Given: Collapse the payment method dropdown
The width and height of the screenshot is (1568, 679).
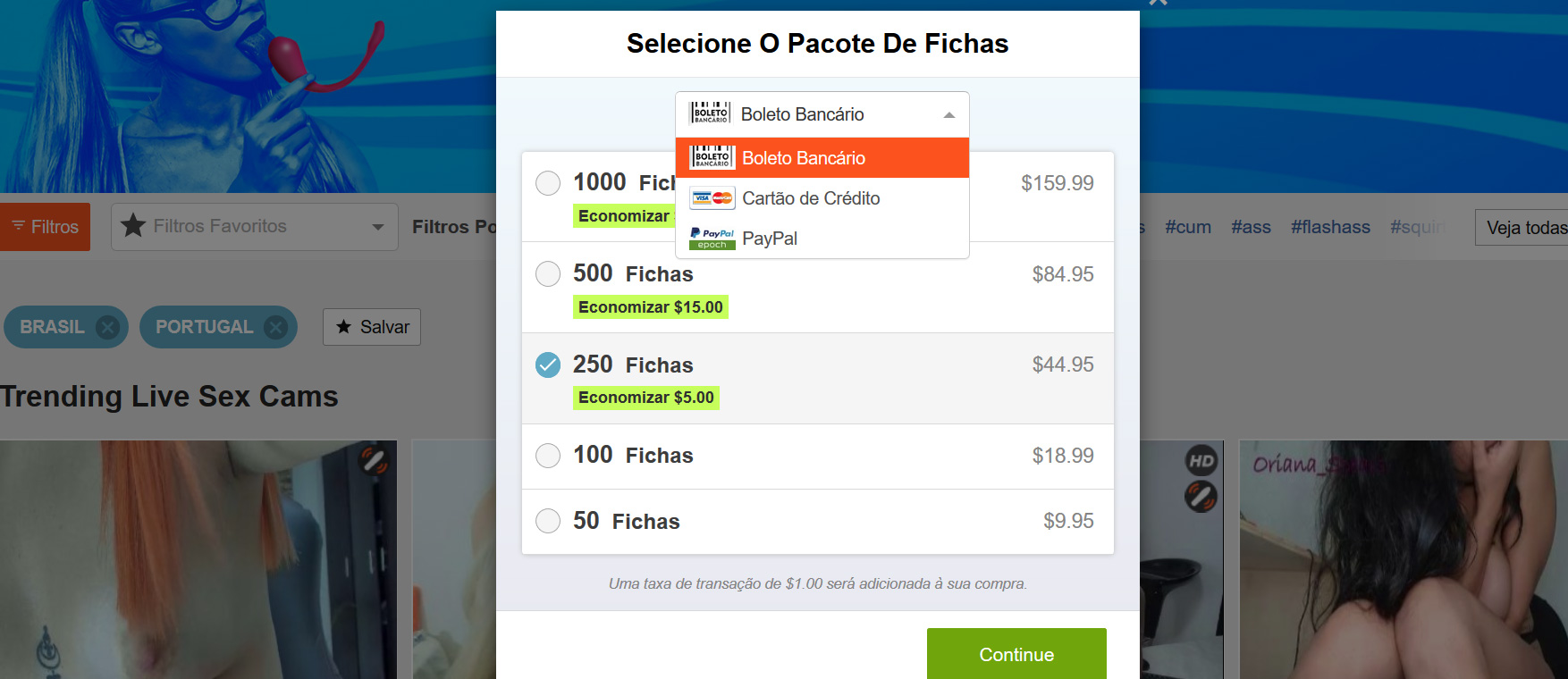Looking at the screenshot, I should 948,114.
